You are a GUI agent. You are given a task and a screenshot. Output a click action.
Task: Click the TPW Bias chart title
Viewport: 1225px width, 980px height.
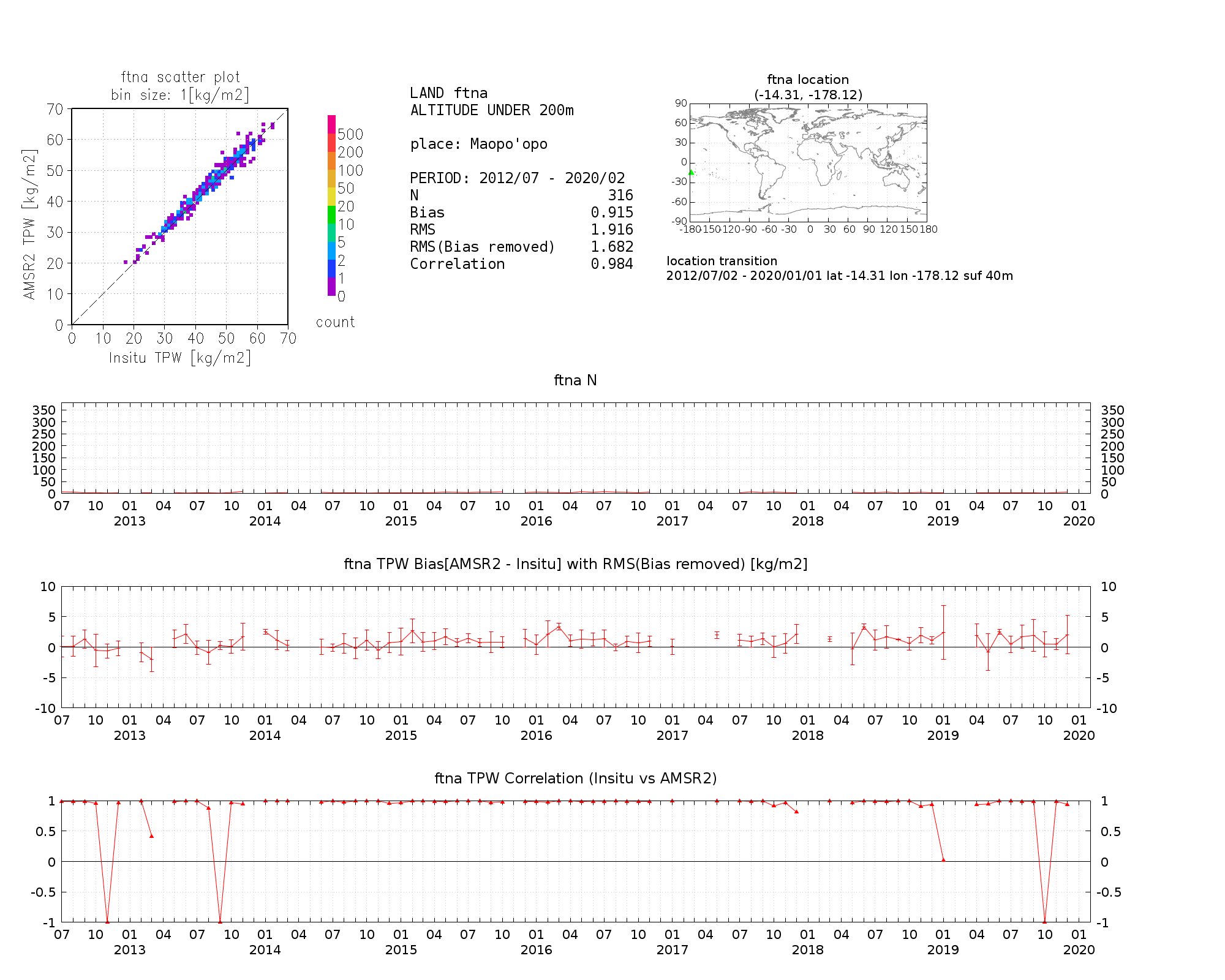point(575,564)
